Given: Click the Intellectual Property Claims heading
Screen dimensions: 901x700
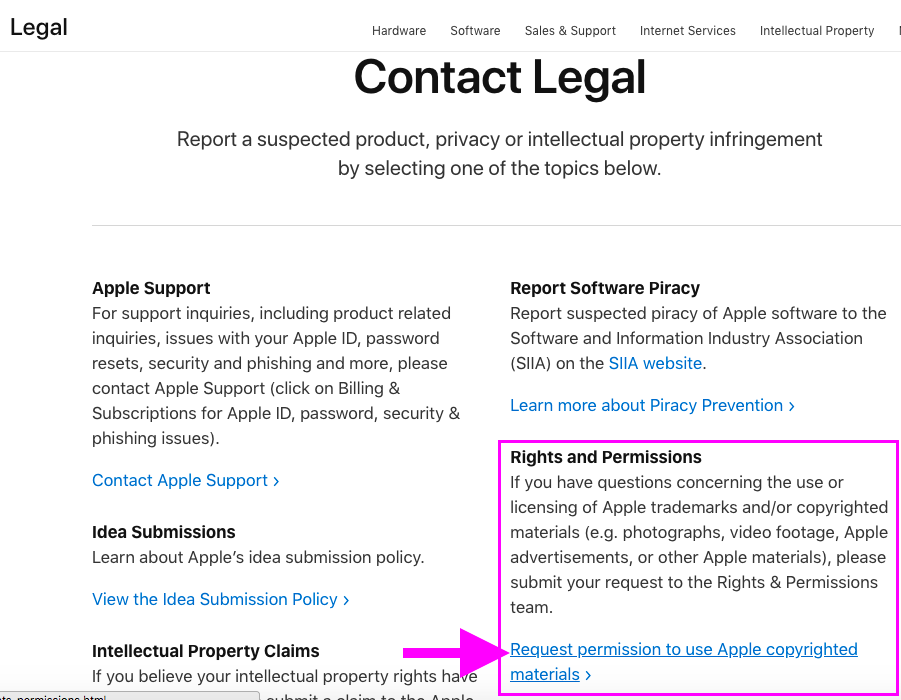Looking at the screenshot, I should (206, 651).
